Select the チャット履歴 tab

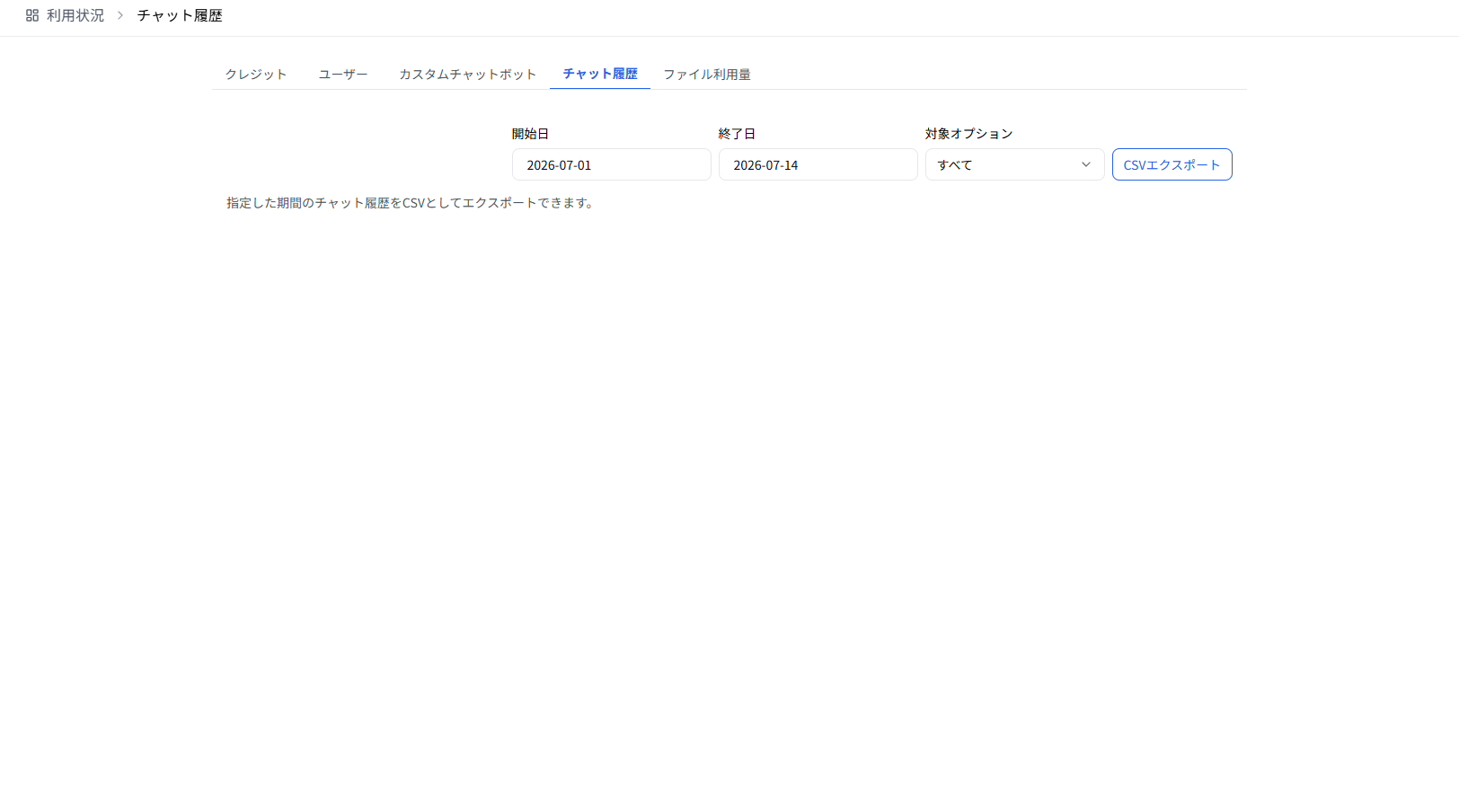600,74
